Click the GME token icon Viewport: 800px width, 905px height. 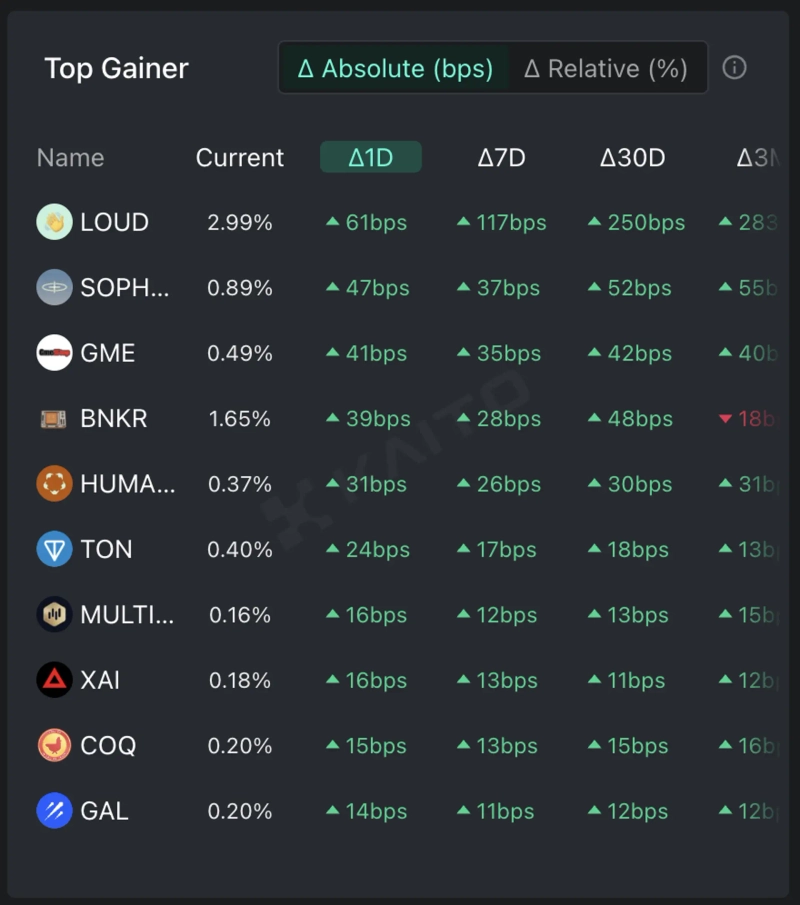tap(54, 353)
